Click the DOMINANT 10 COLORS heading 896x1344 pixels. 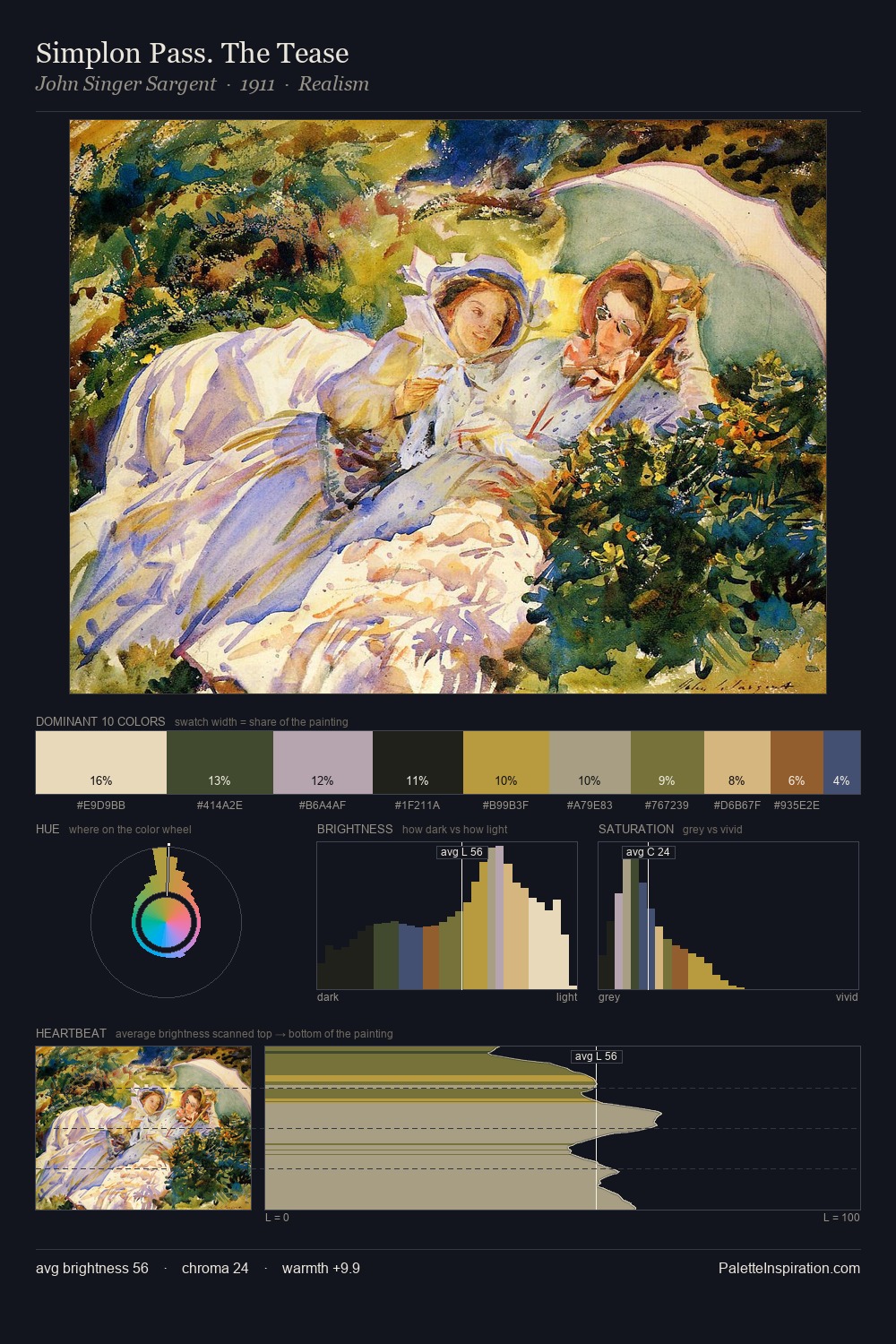[100, 721]
